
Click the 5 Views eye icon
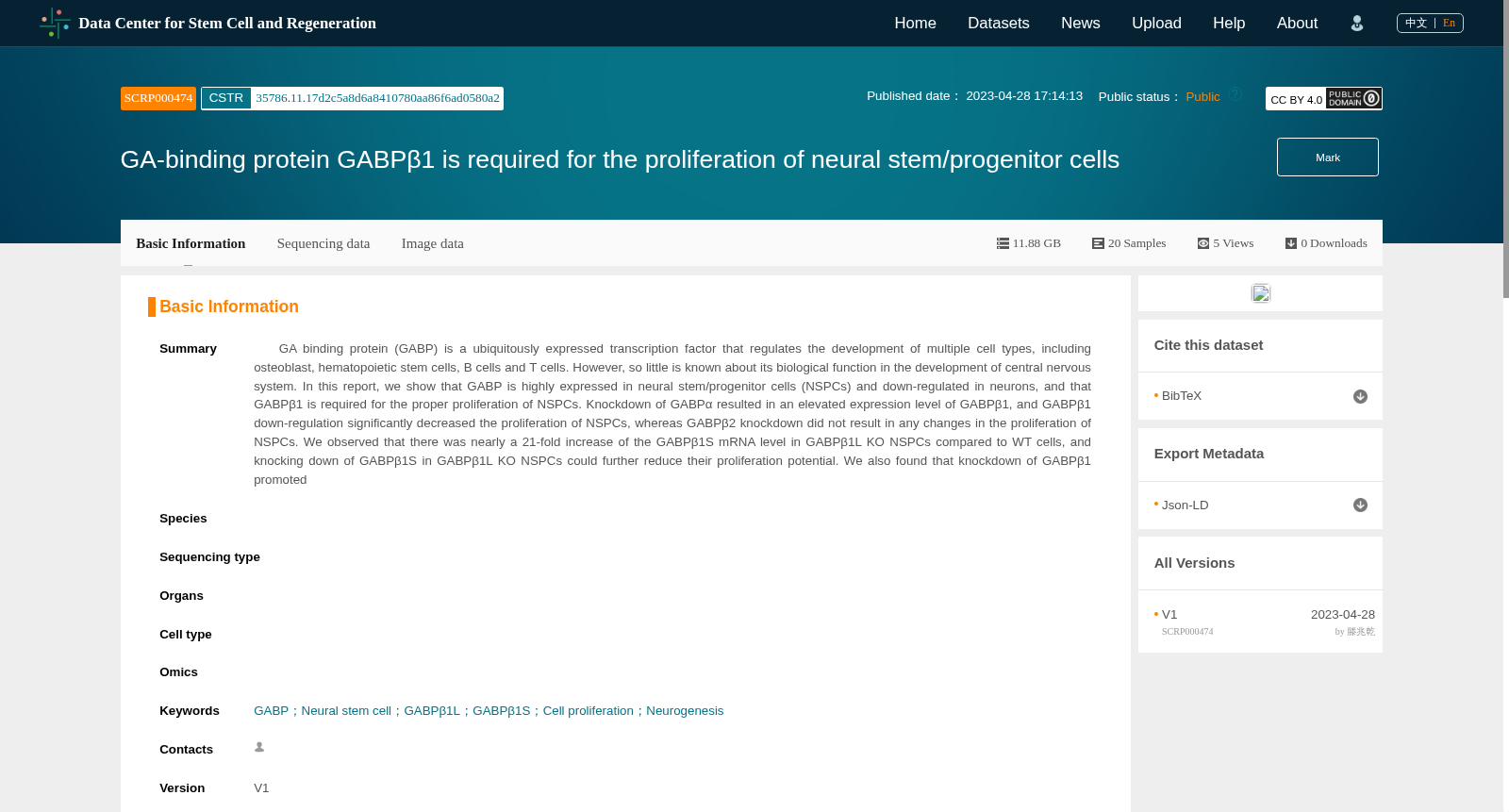[1203, 243]
